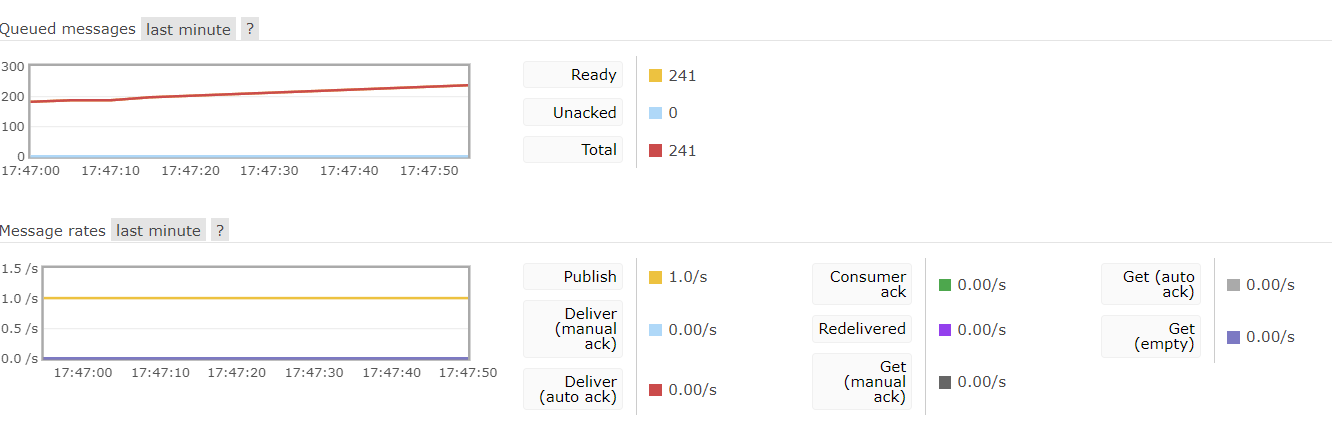Toggle the Ready series label
Image resolution: width=1332 pixels, height=429 pixels.
(573, 75)
